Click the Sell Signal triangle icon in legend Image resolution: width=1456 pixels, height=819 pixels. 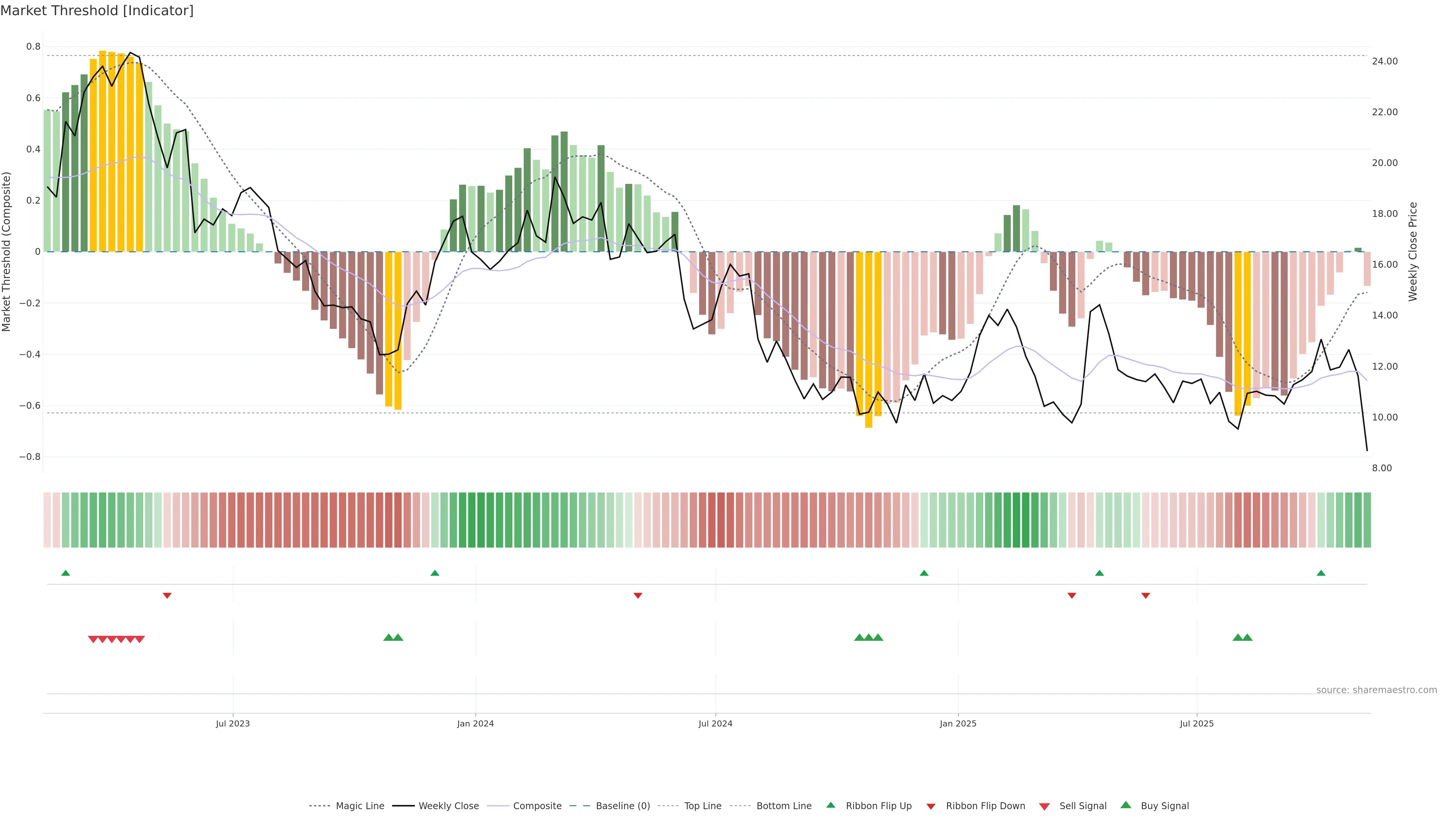[1045, 806]
